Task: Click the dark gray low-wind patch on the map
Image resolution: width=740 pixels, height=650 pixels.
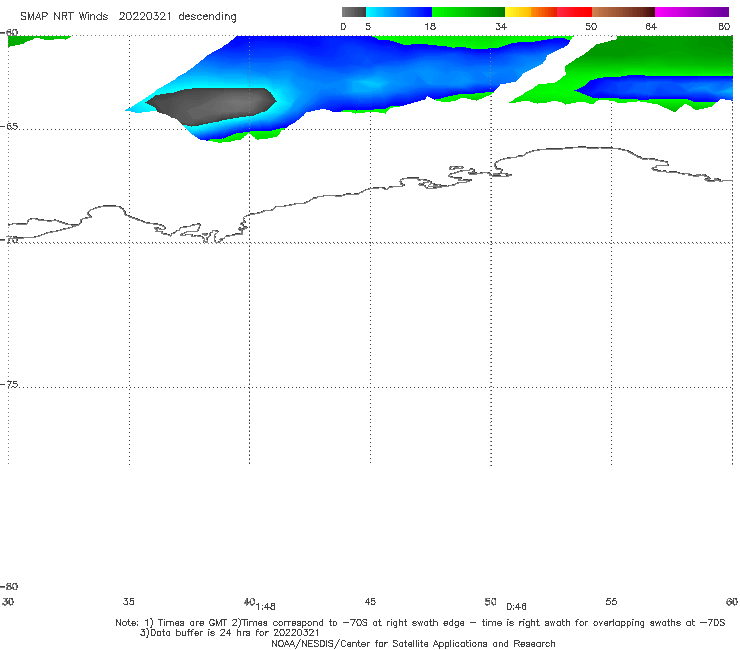Action: click(x=211, y=106)
